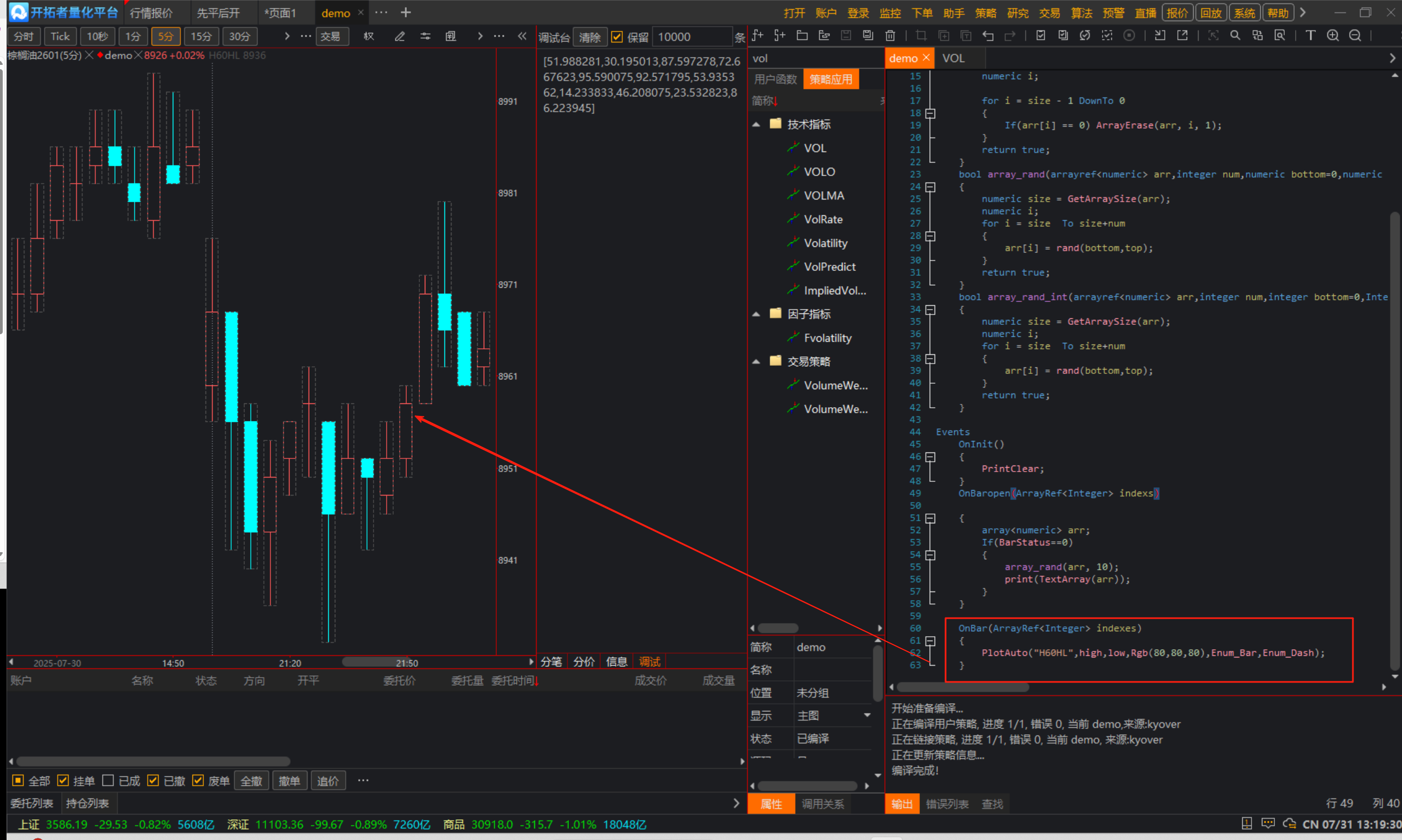Toggle the 全部 order filter checkbox

click(17, 781)
